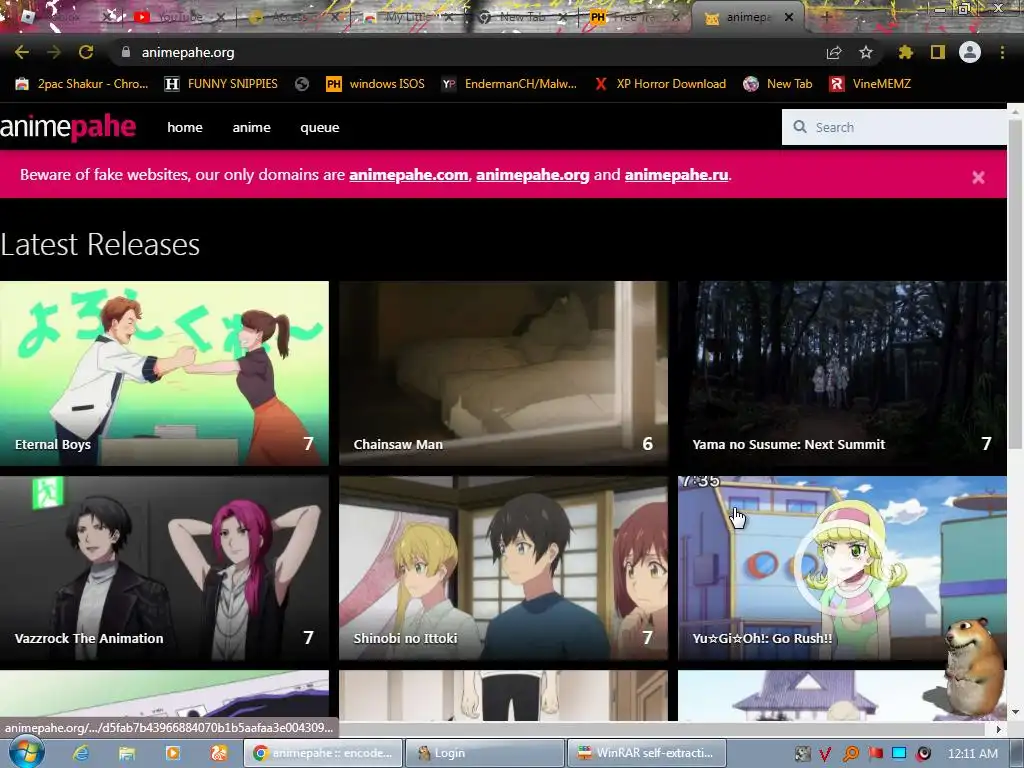Follow the animepahe.com link in banner
1024x768 pixels.
tap(408, 174)
